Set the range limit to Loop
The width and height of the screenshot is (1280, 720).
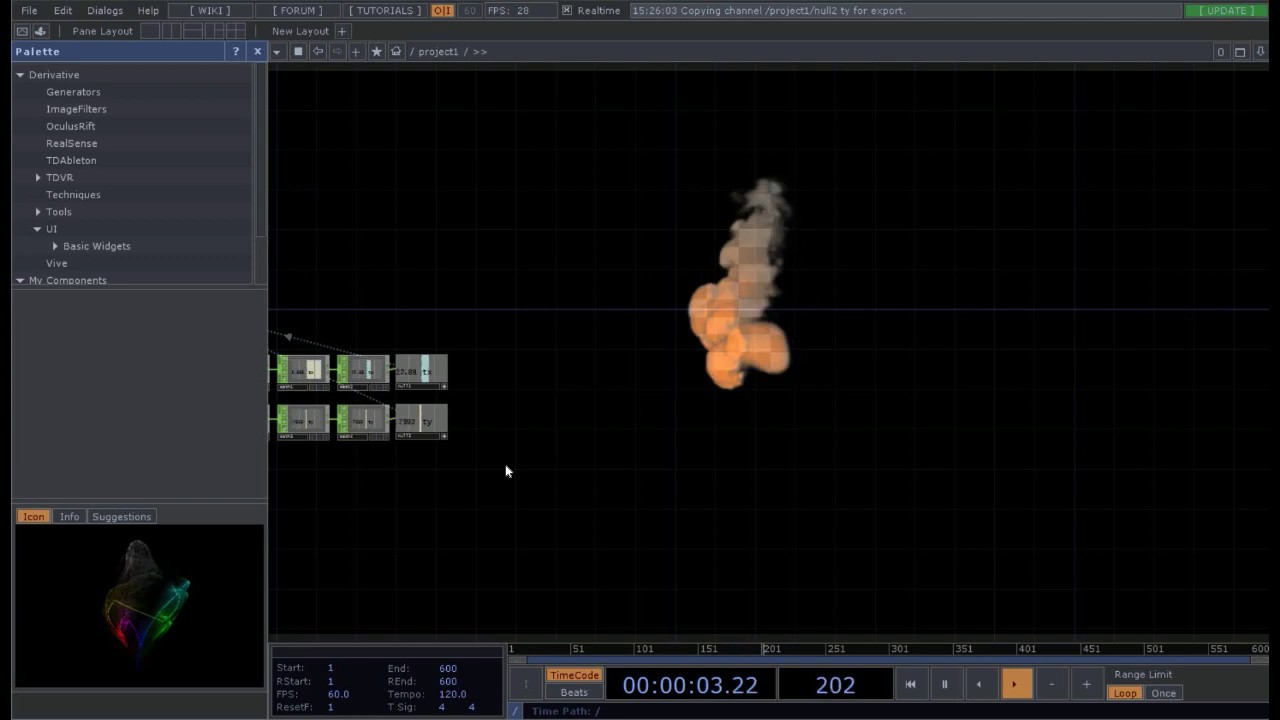point(1125,693)
